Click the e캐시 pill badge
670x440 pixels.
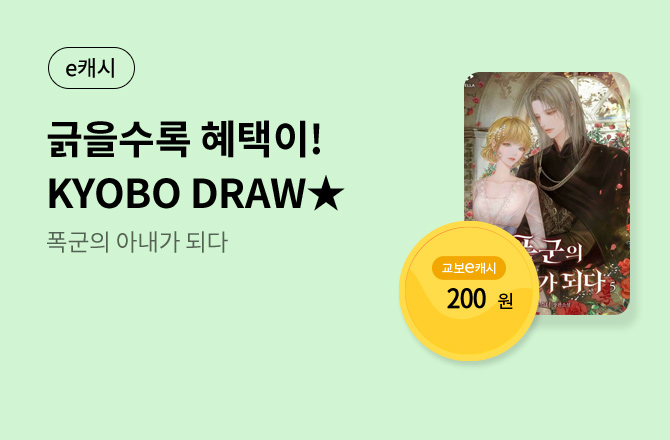(x=91, y=68)
